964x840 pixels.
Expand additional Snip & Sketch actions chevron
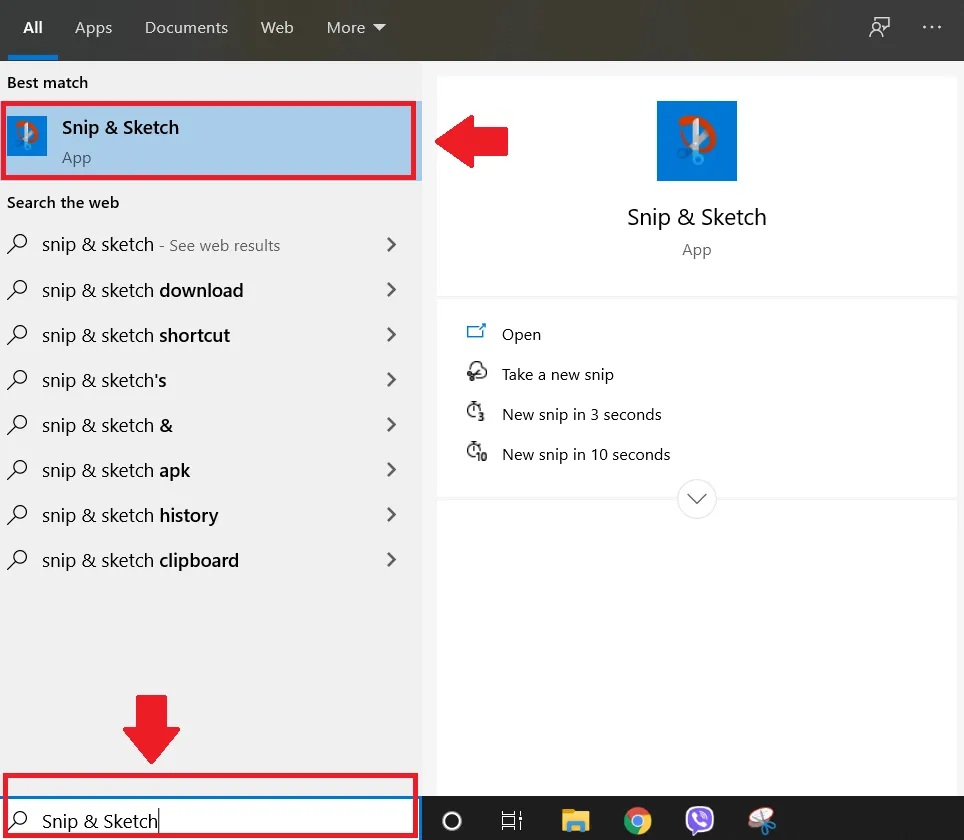[696, 498]
